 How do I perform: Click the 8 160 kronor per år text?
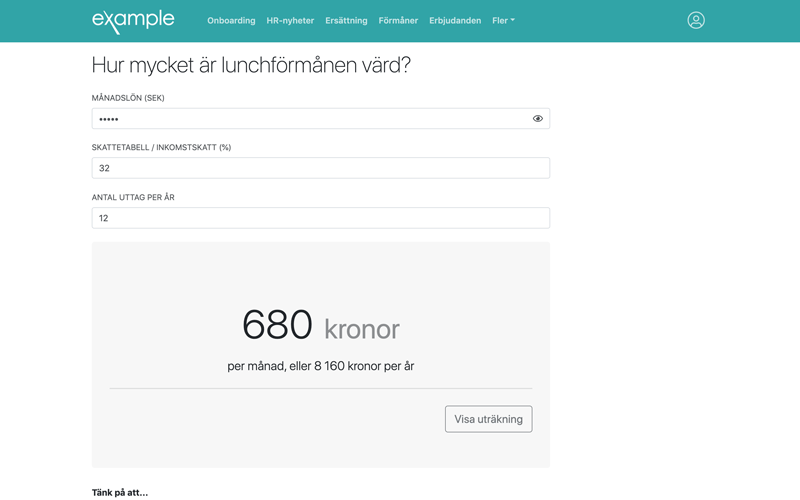click(363, 366)
